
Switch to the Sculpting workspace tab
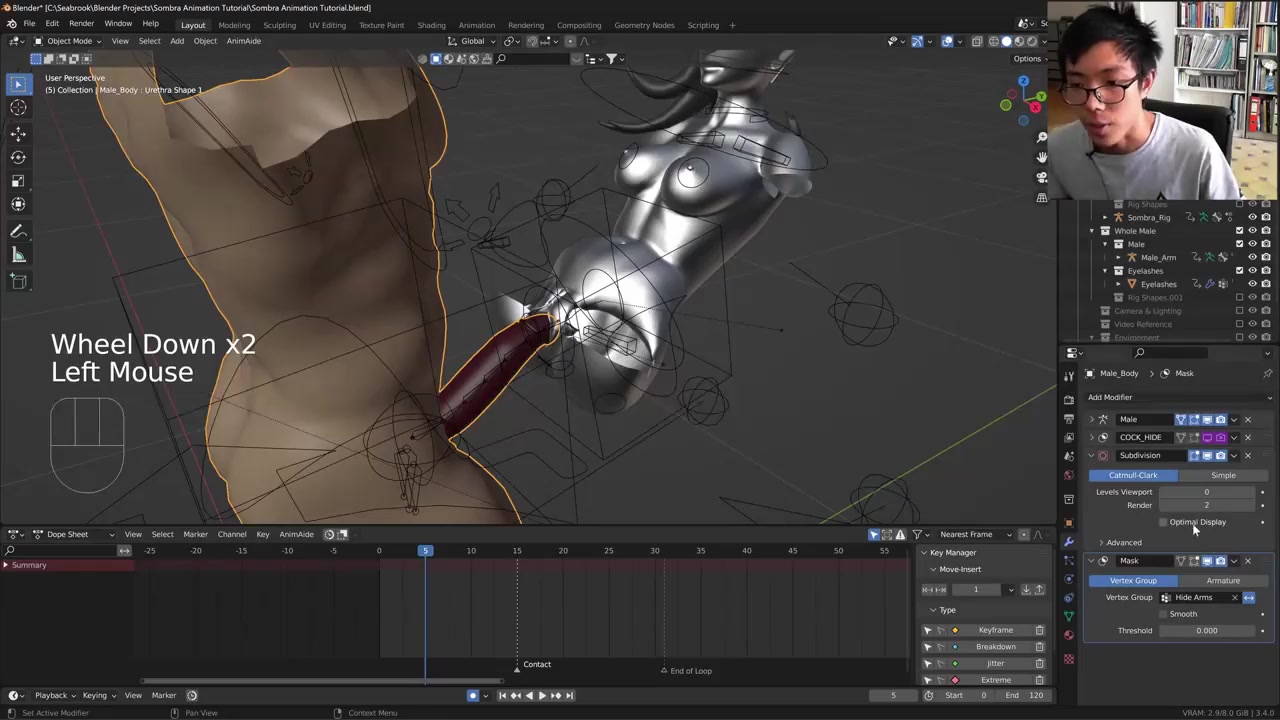point(279,25)
